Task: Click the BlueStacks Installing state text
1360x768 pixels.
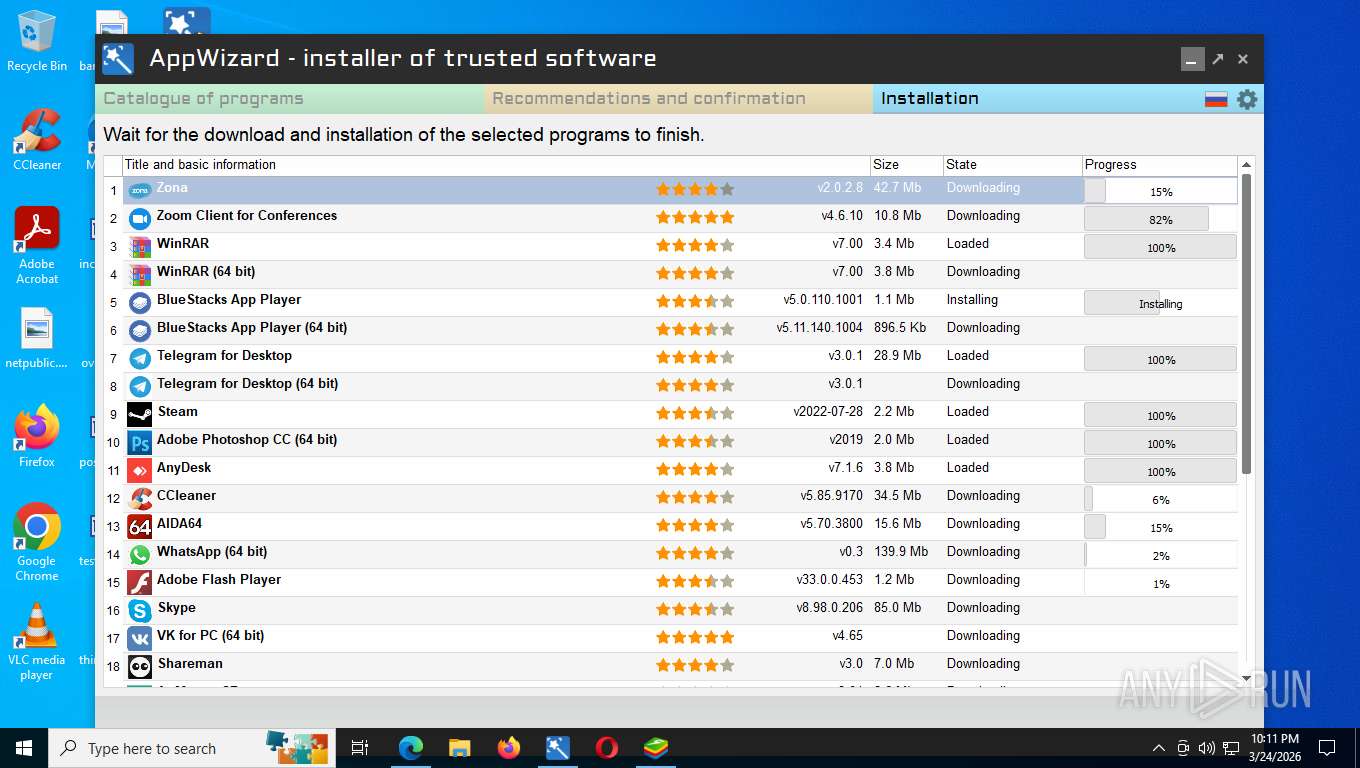Action: [972, 300]
